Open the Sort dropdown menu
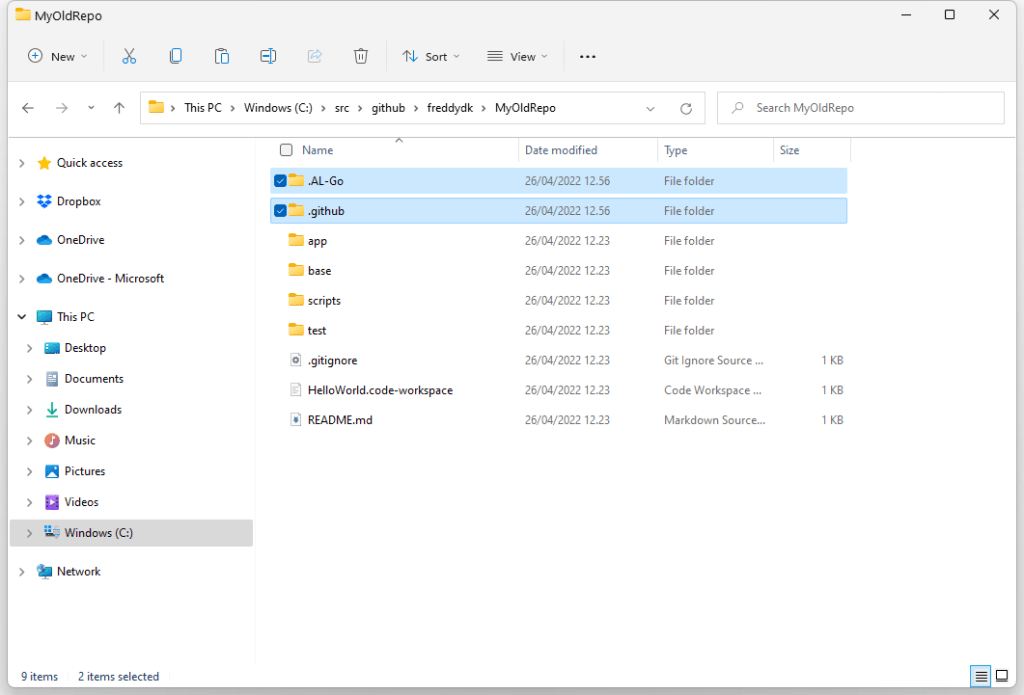The width and height of the screenshot is (1024, 695). (x=431, y=57)
